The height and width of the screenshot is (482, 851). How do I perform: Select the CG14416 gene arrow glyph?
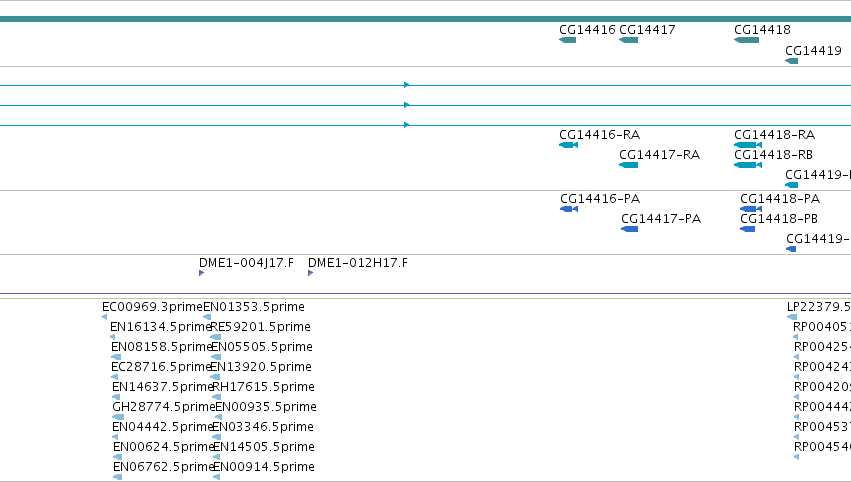coord(567,40)
